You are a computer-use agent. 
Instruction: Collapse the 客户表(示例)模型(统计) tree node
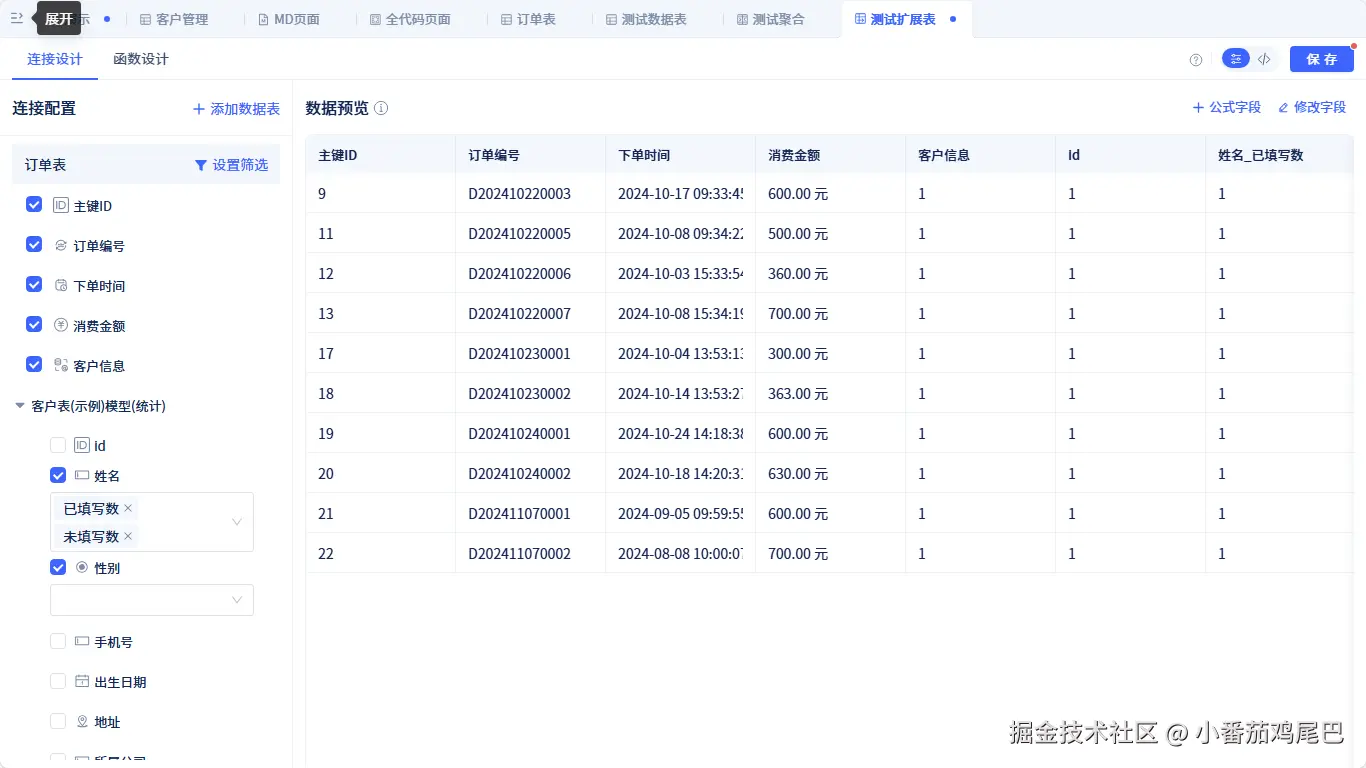(20, 406)
